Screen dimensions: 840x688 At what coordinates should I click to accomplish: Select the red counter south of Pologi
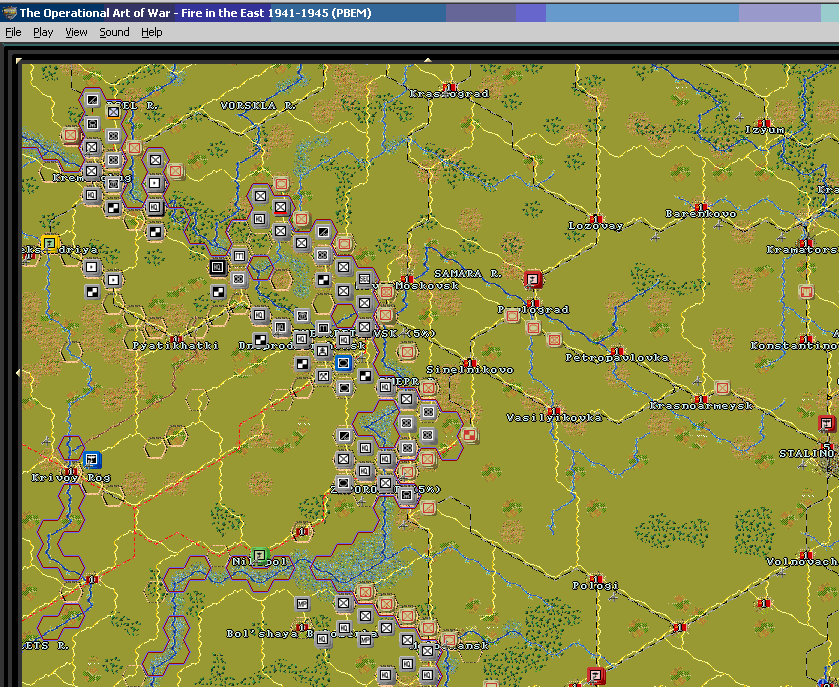click(x=596, y=675)
